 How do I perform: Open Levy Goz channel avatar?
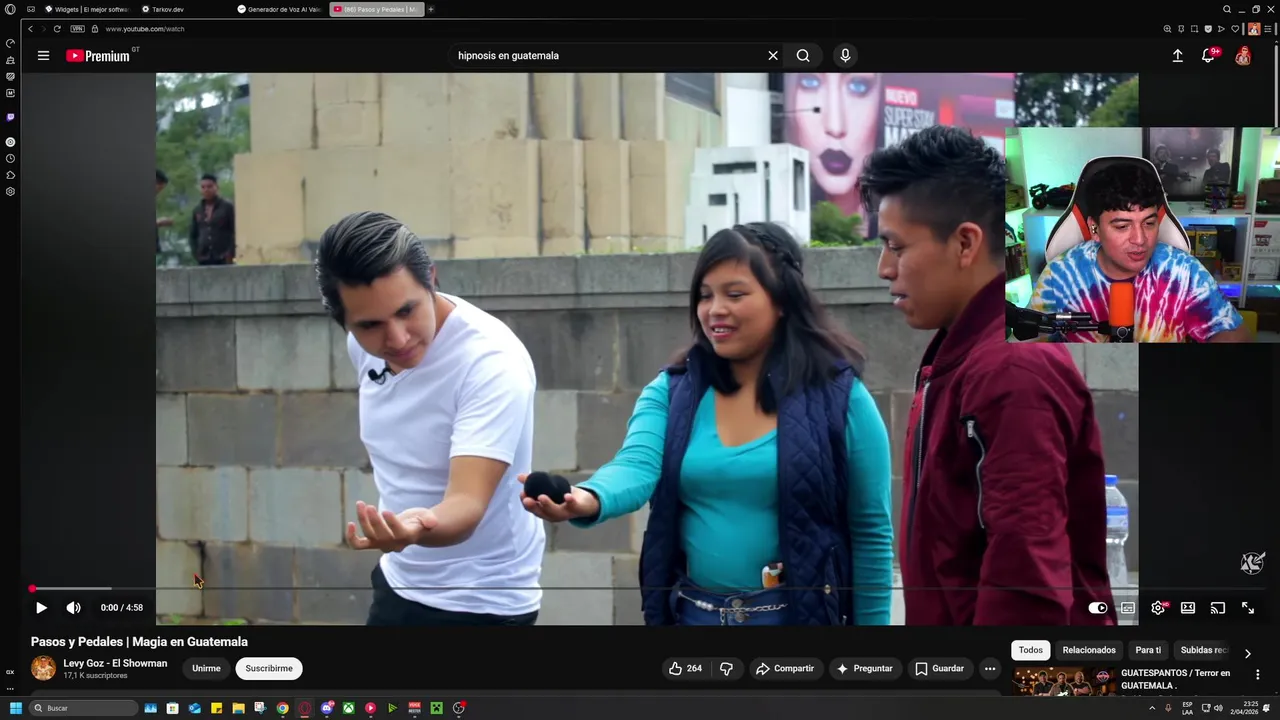[43, 668]
